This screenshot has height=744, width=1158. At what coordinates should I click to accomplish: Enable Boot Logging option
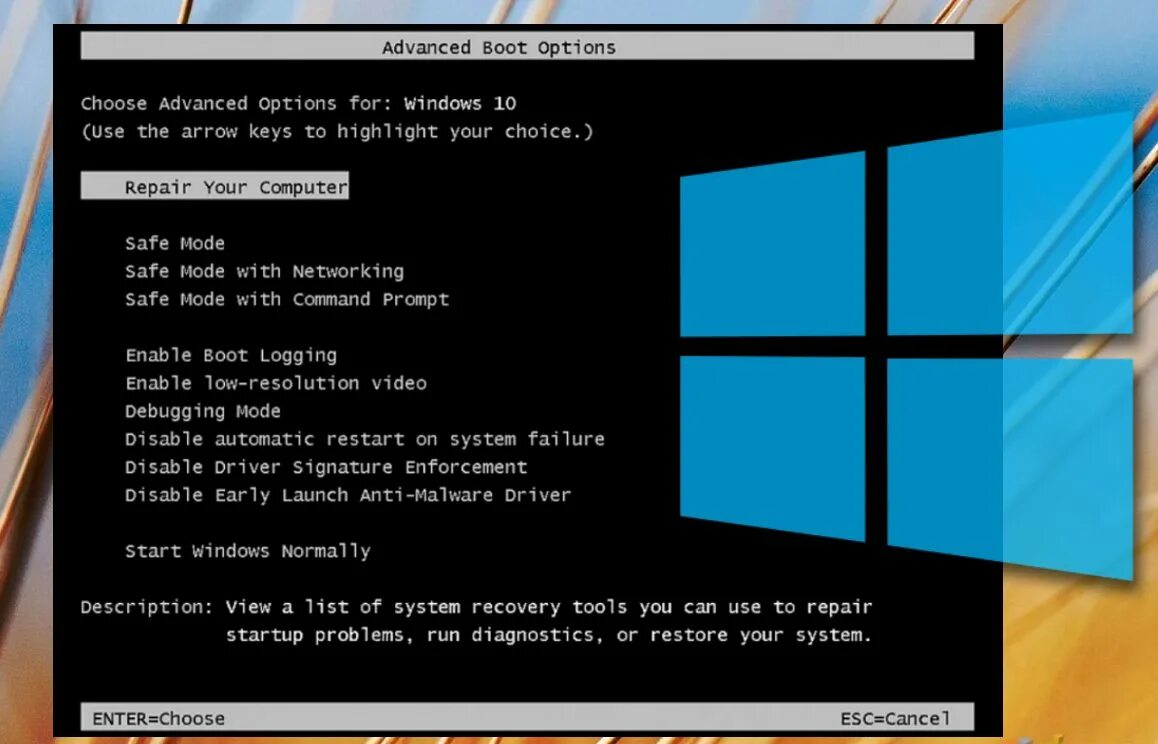pyautogui.click(x=230, y=355)
